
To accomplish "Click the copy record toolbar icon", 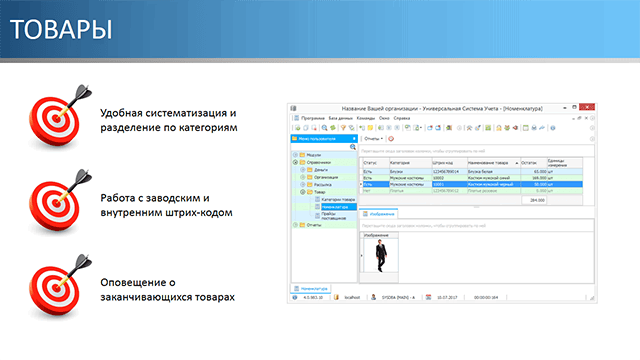I will 306,128.
